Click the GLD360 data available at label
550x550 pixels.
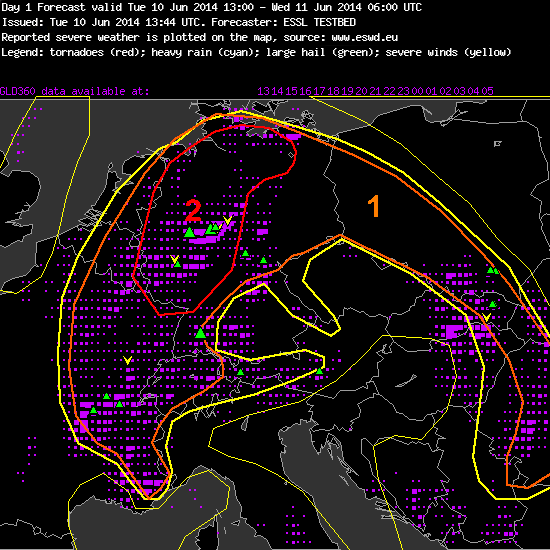pyautogui.click(x=74, y=91)
